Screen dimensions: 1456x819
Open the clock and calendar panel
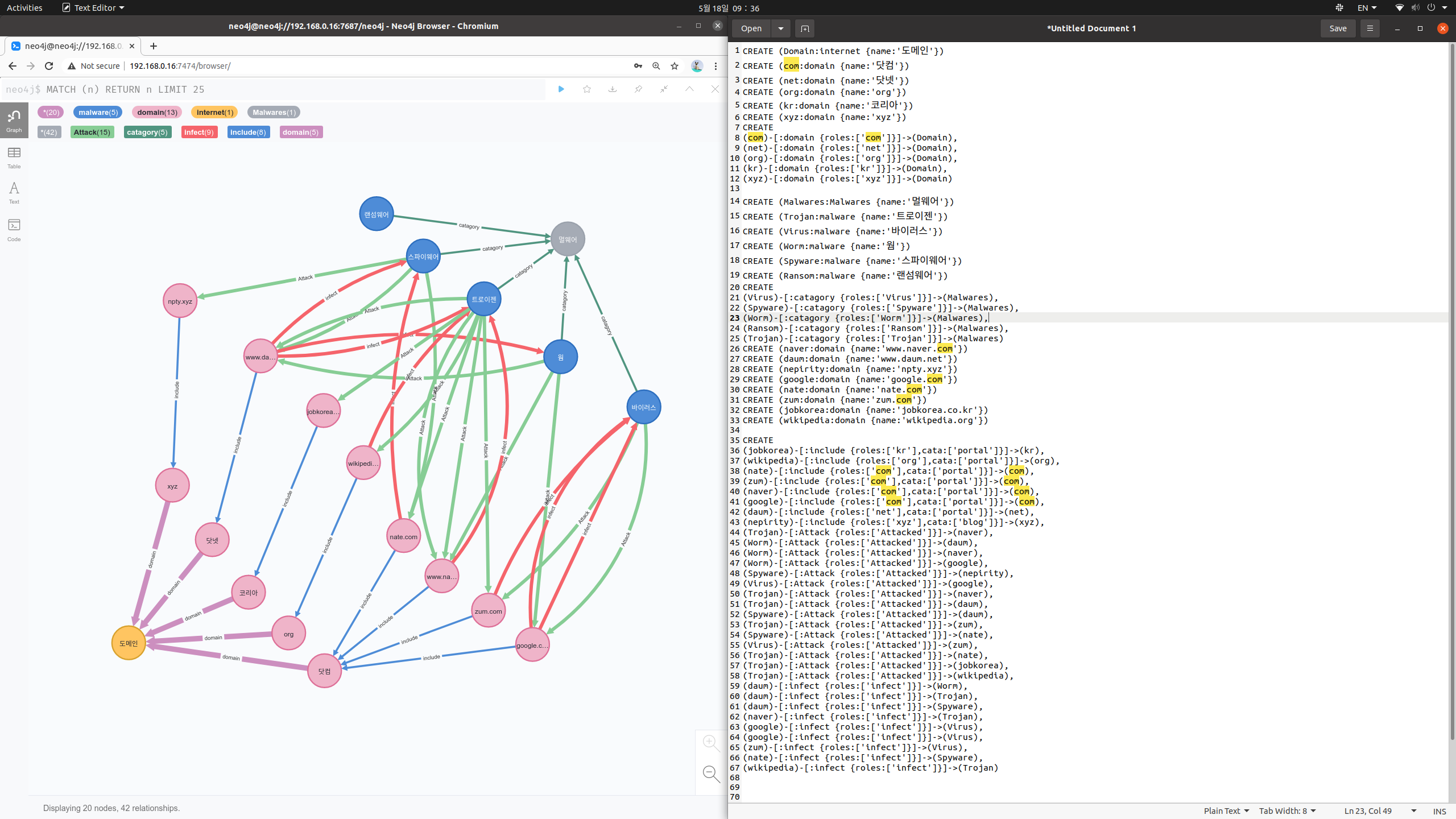coord(729,8)
